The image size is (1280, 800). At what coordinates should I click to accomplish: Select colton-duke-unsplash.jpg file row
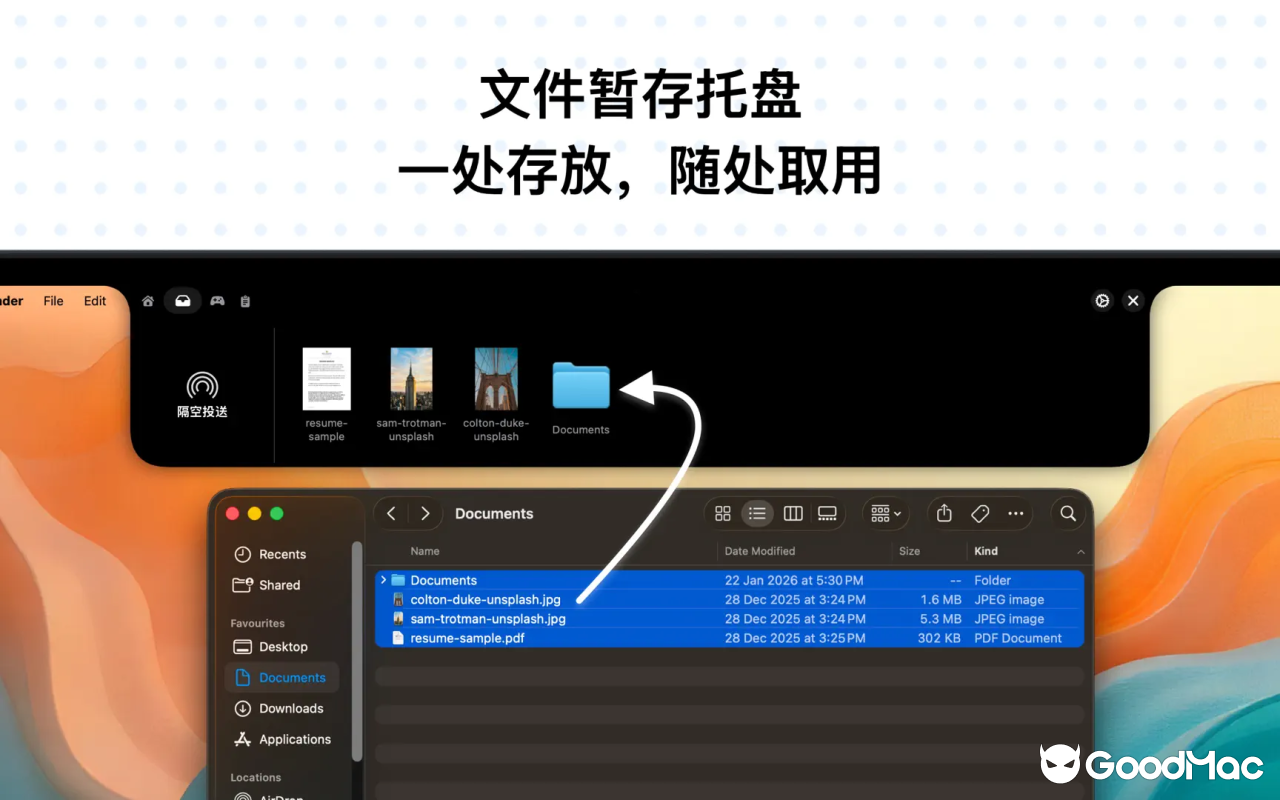coord(730,599)
